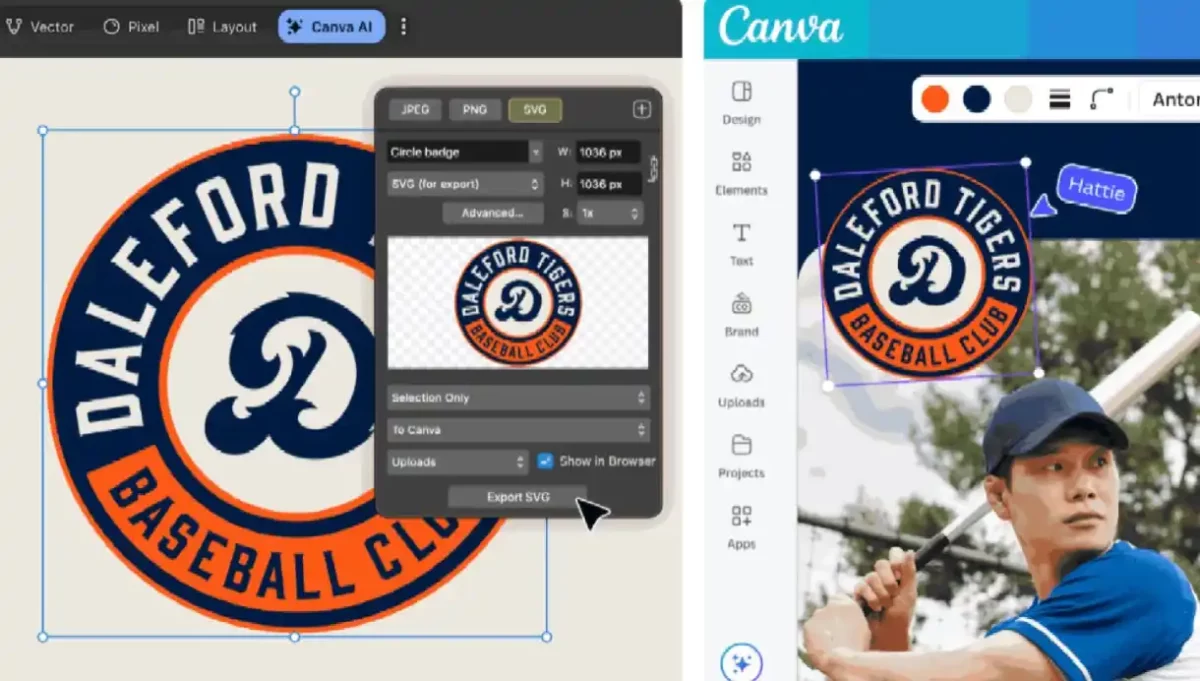
Task: Open the three-dot more options menu
Action: (x=404, y=27)
